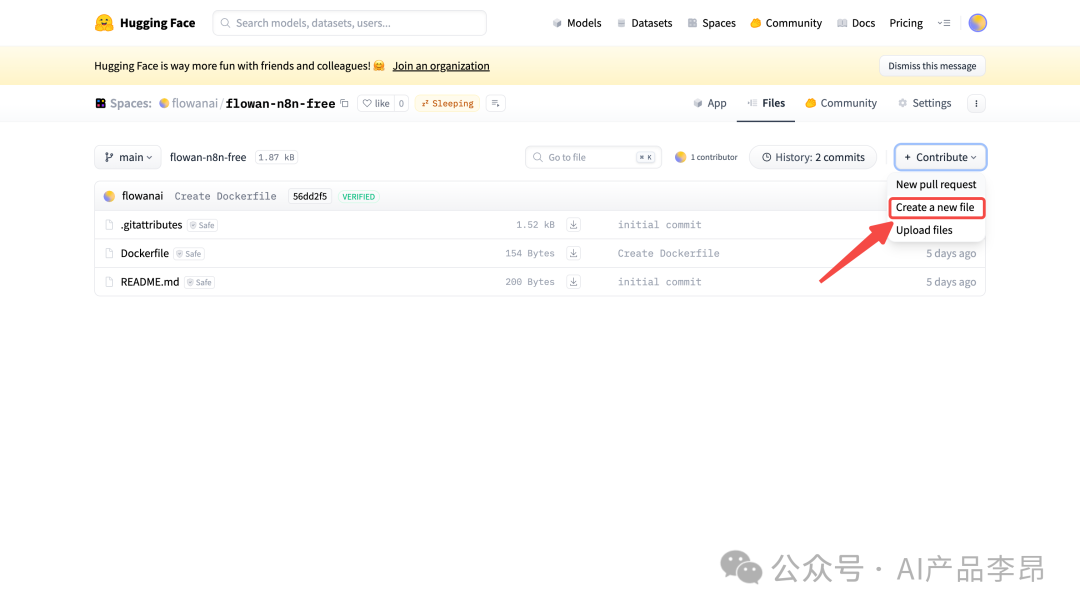This screenshot has width=1080, height=612.
Task: Open the Create Dockerfile message in the Dockerfile row
Action: click(x=668, y=253)
